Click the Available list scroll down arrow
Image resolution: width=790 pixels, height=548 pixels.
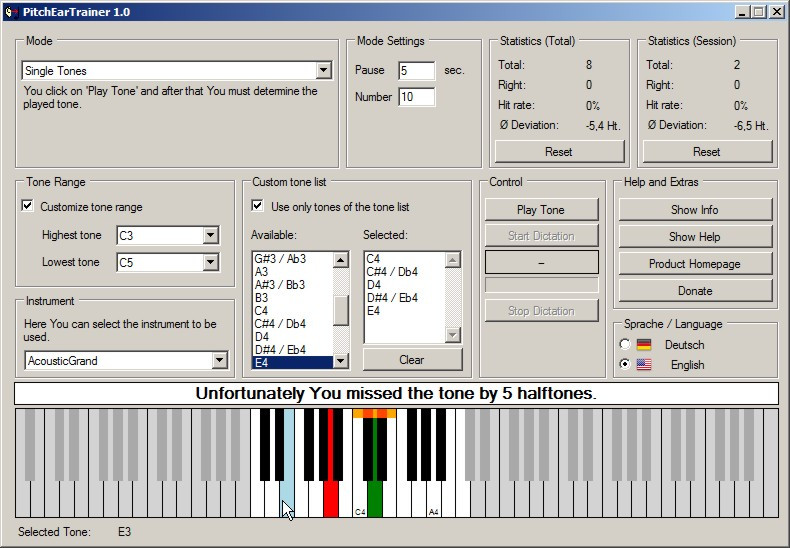(x=341, y=360)
